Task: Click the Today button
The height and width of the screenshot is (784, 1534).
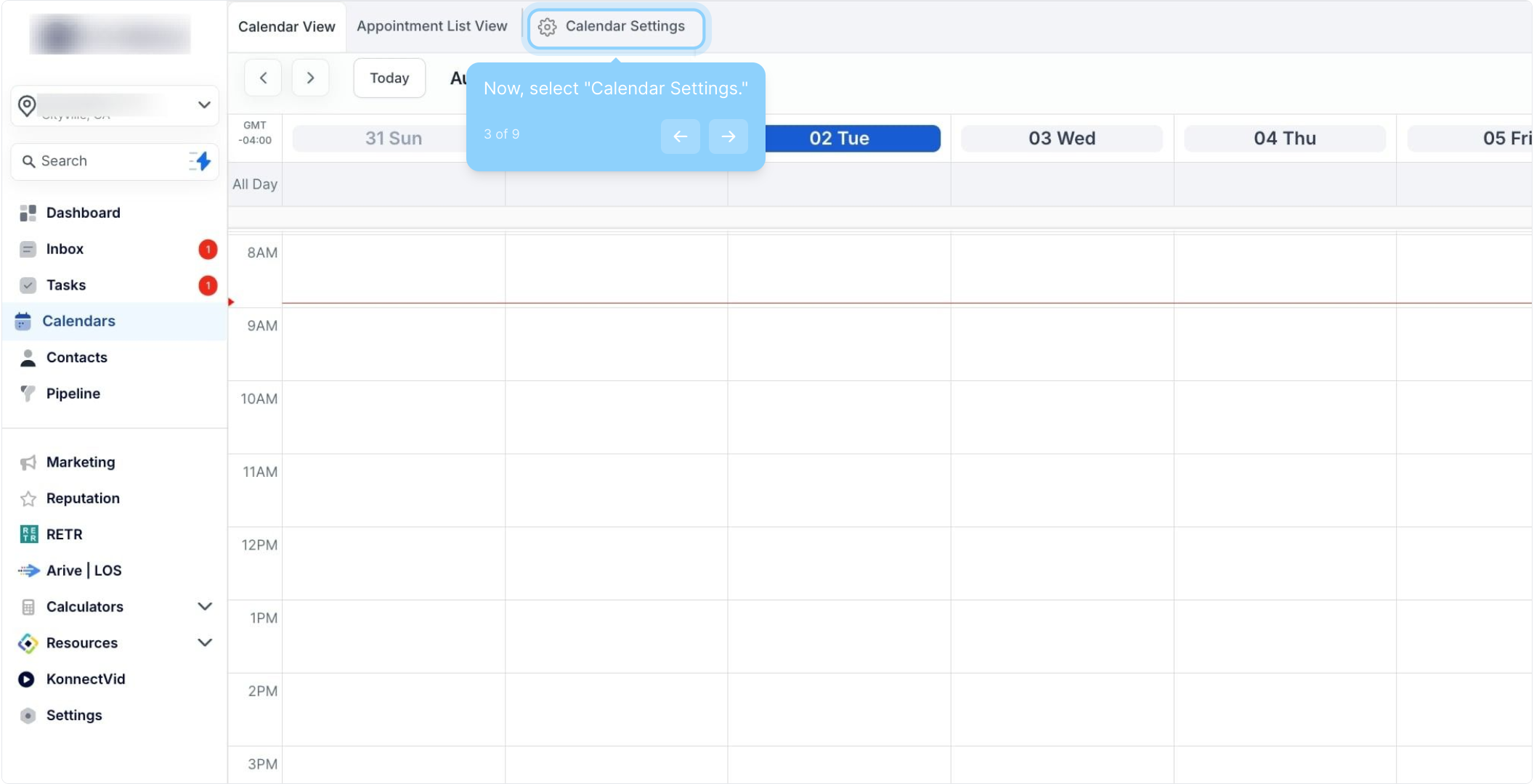Action: click(x=389, y=78)
